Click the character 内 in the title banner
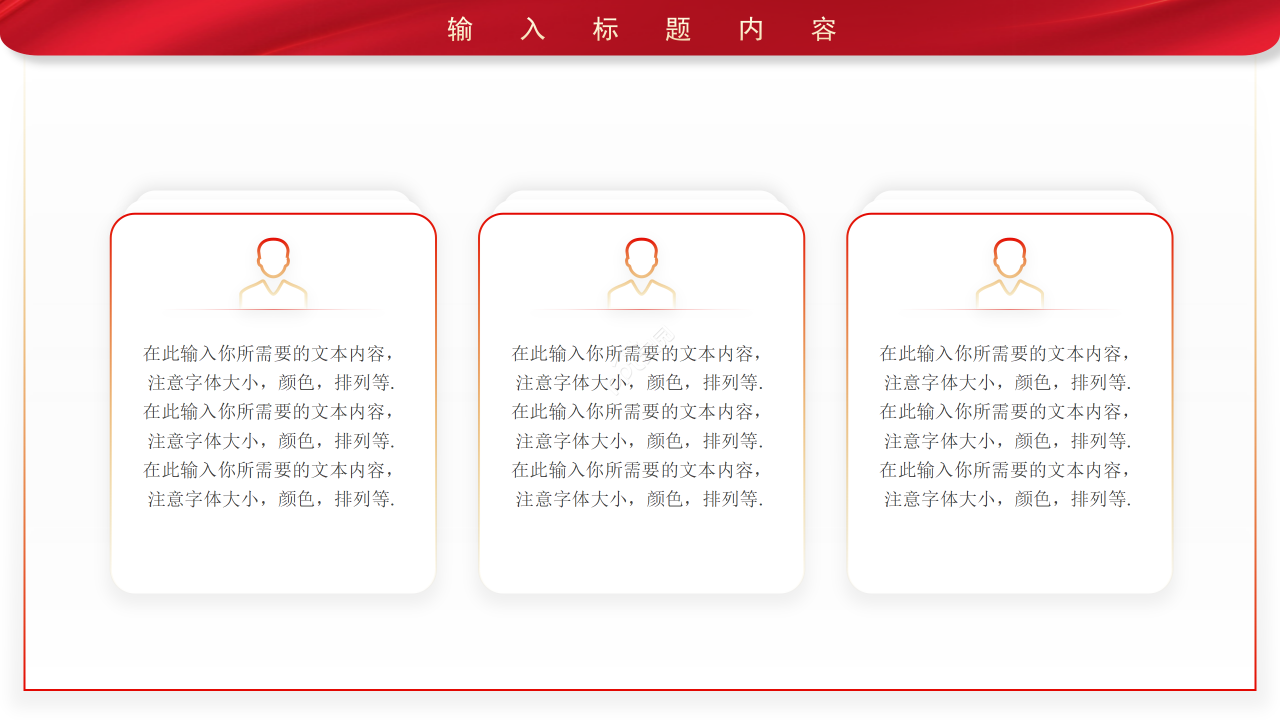The image size is (1280, 720). pyautogui.click(x=751, y=30)
